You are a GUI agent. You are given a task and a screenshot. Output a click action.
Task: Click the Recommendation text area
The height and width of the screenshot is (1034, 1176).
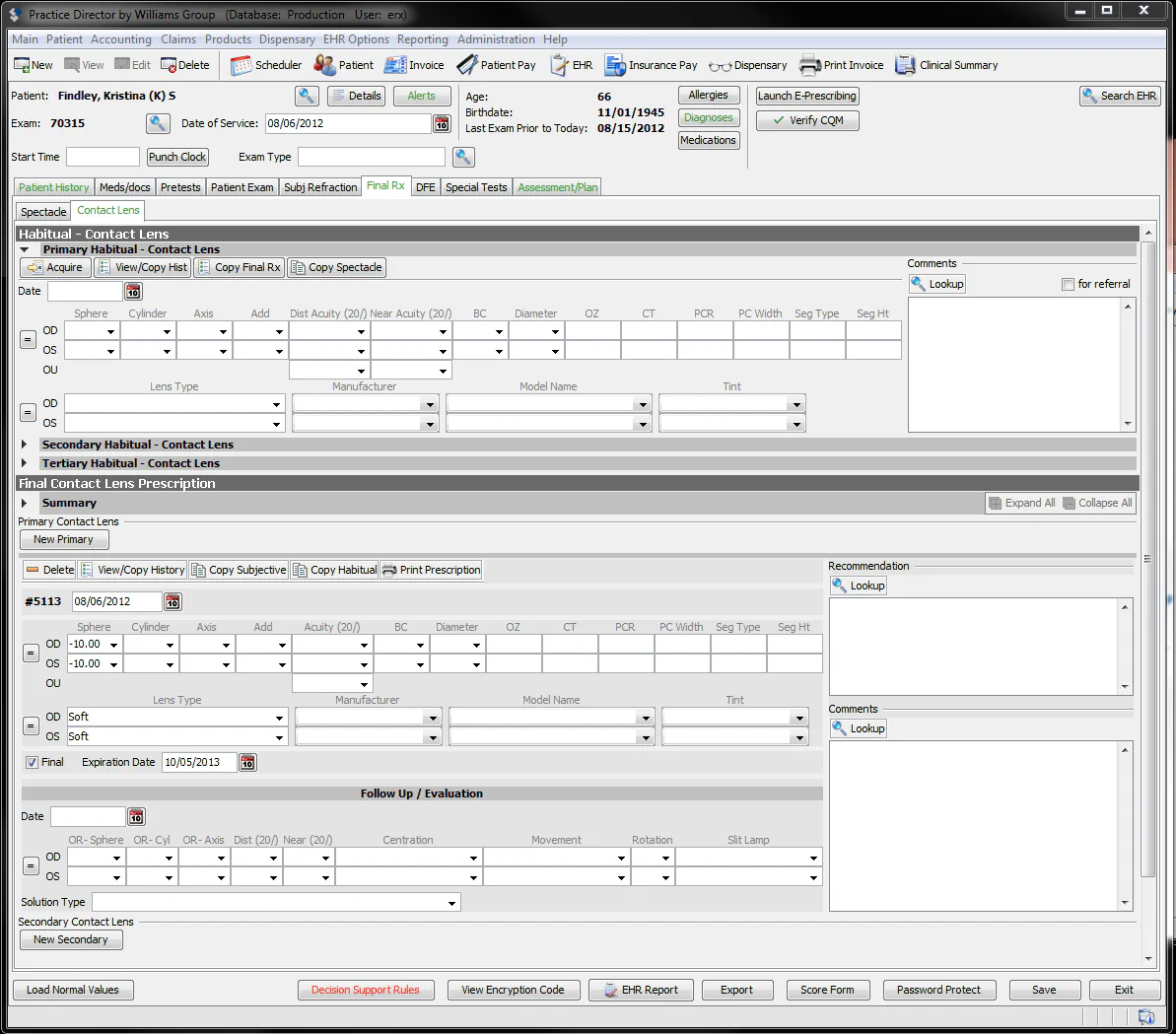(x=975, y=647)
